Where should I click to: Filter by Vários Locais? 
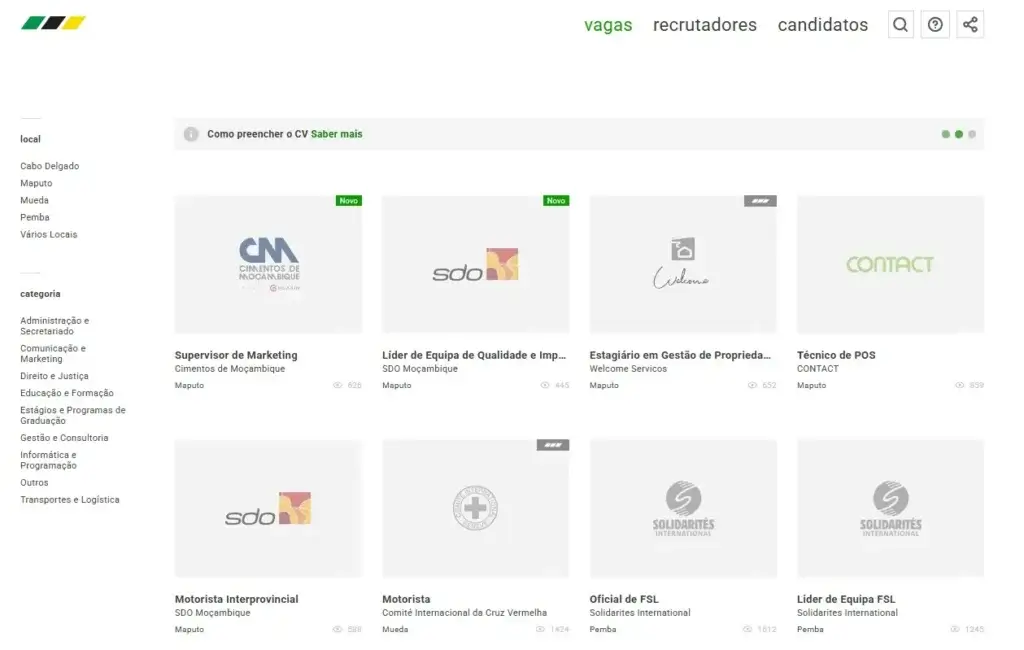pyautogui.click(x=48, y=234)
